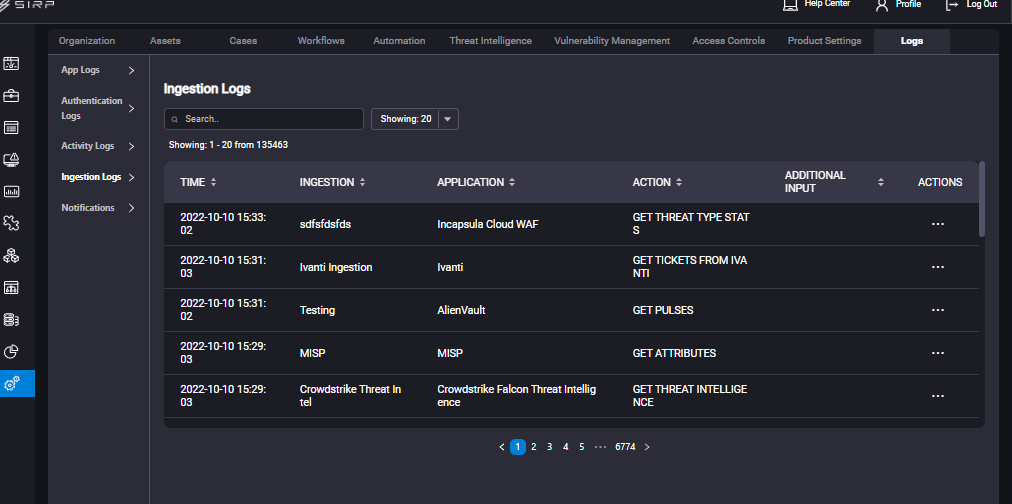Go to page 3
This screenshot has height=504, width=1012.
[549, 447]
